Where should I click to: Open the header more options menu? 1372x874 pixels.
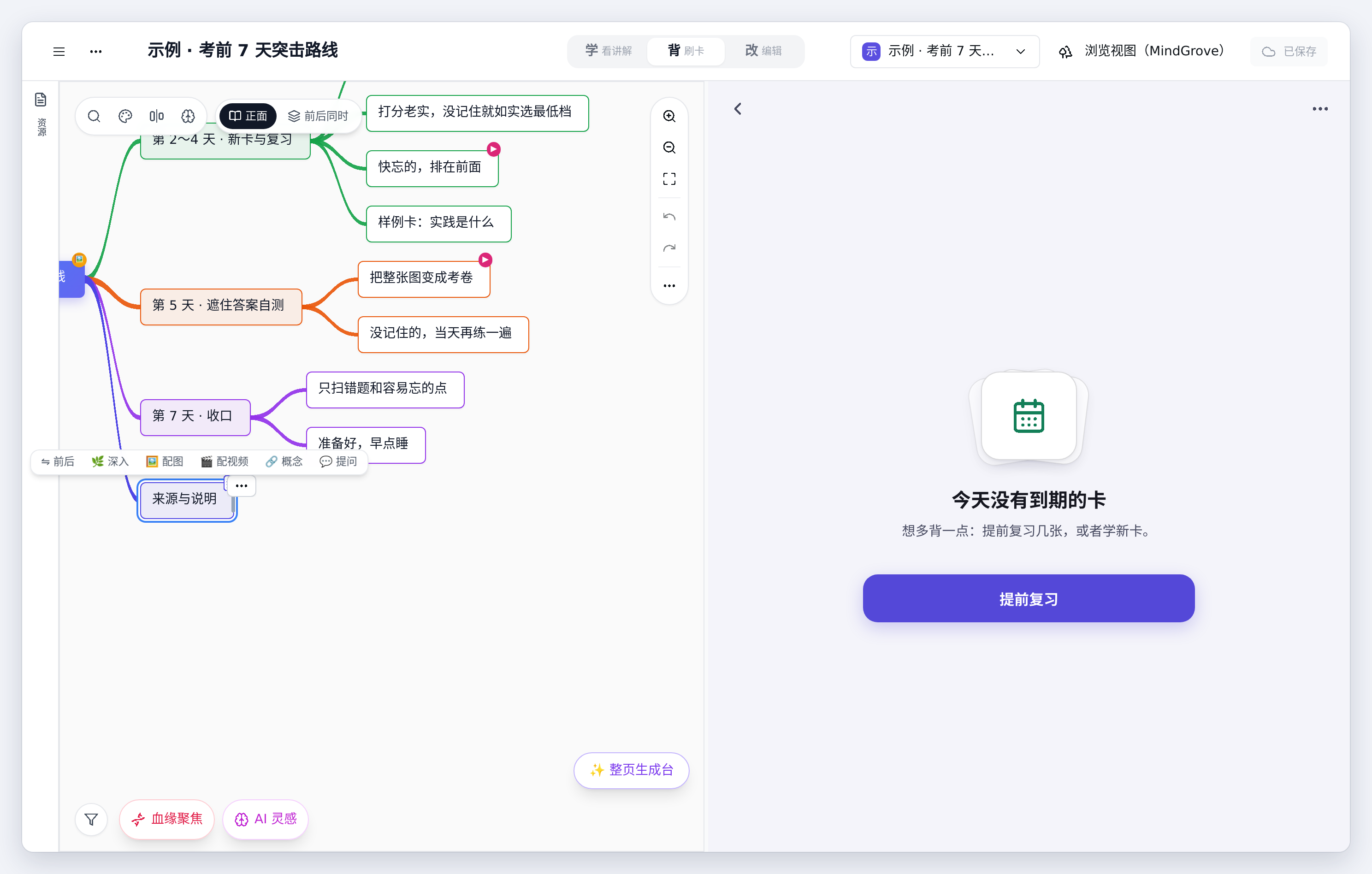(96, 51)
